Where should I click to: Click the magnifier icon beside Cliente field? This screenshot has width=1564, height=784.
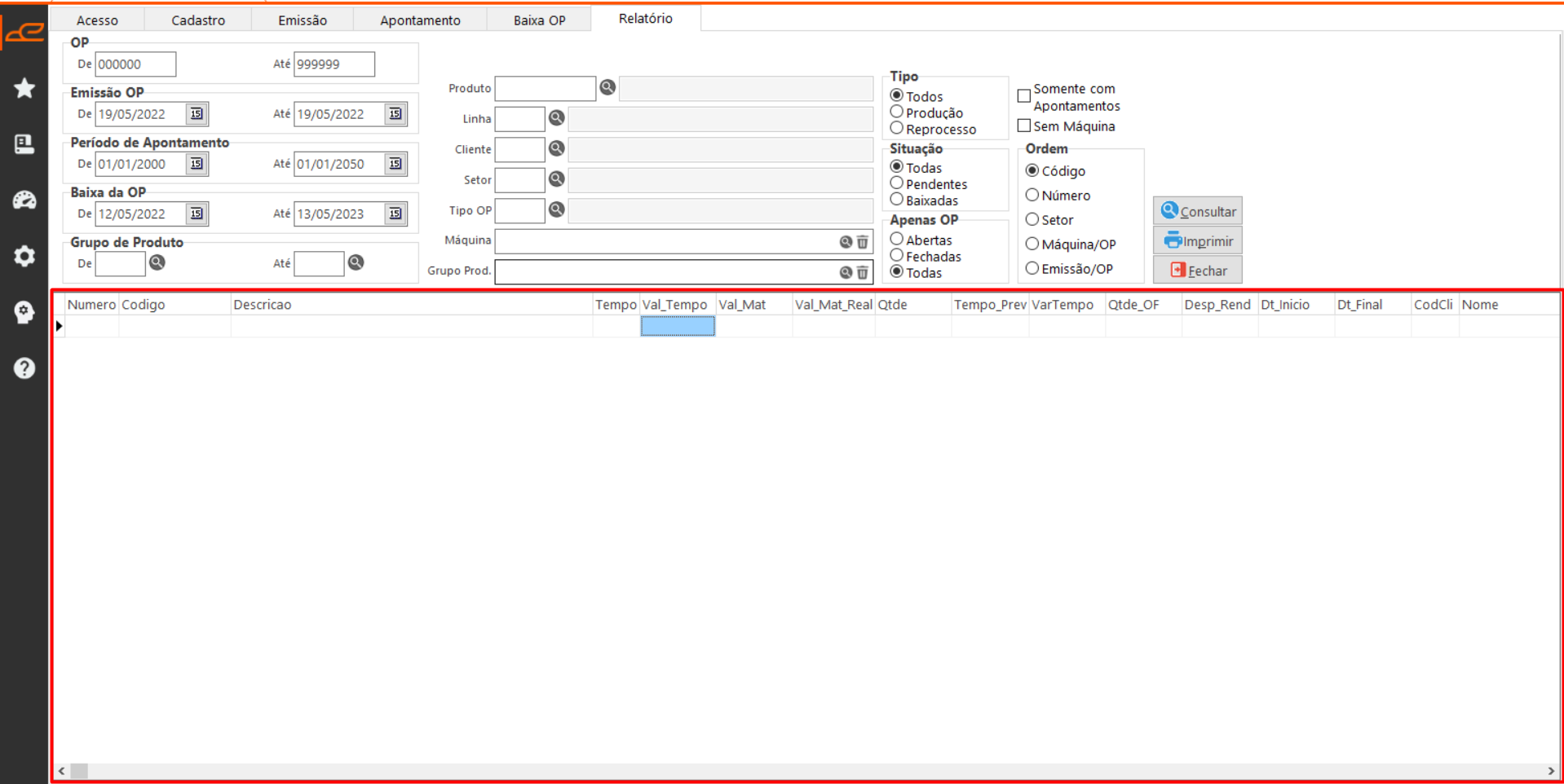point(557,148)
